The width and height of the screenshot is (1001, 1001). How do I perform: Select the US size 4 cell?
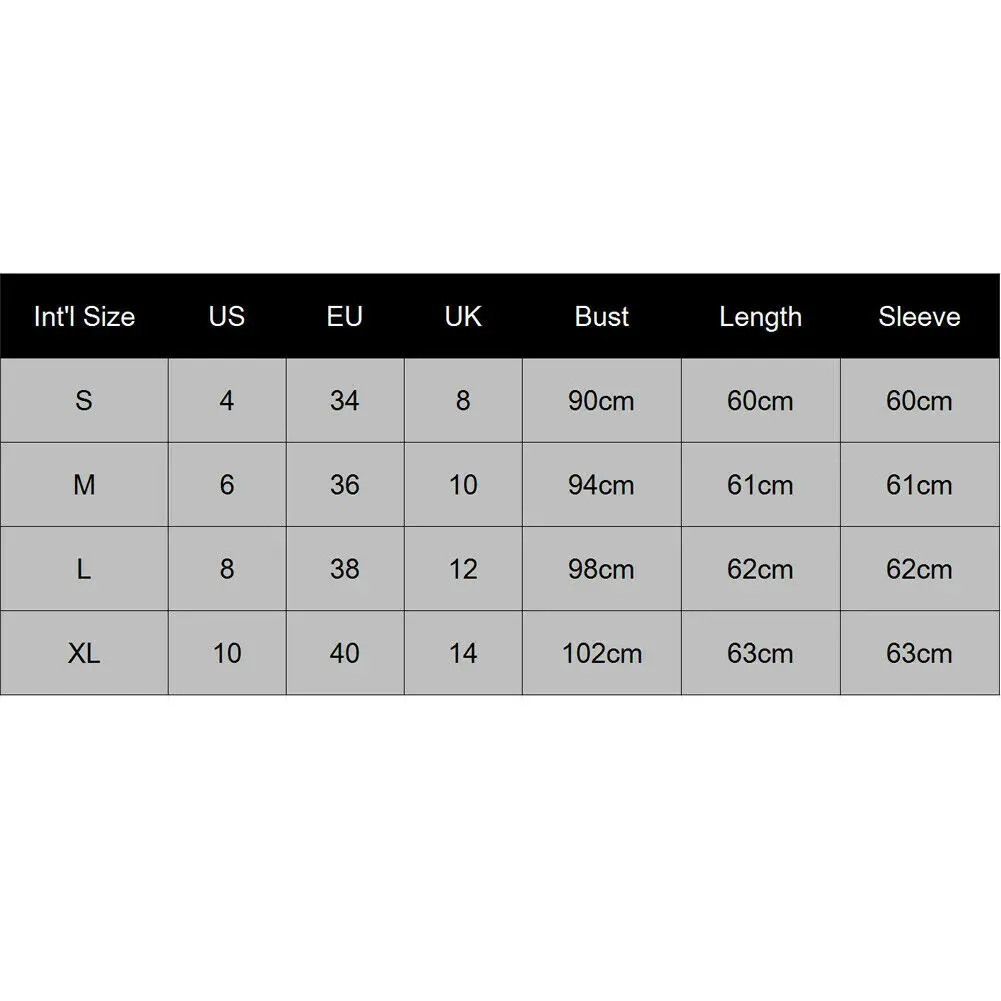[227, 401]
